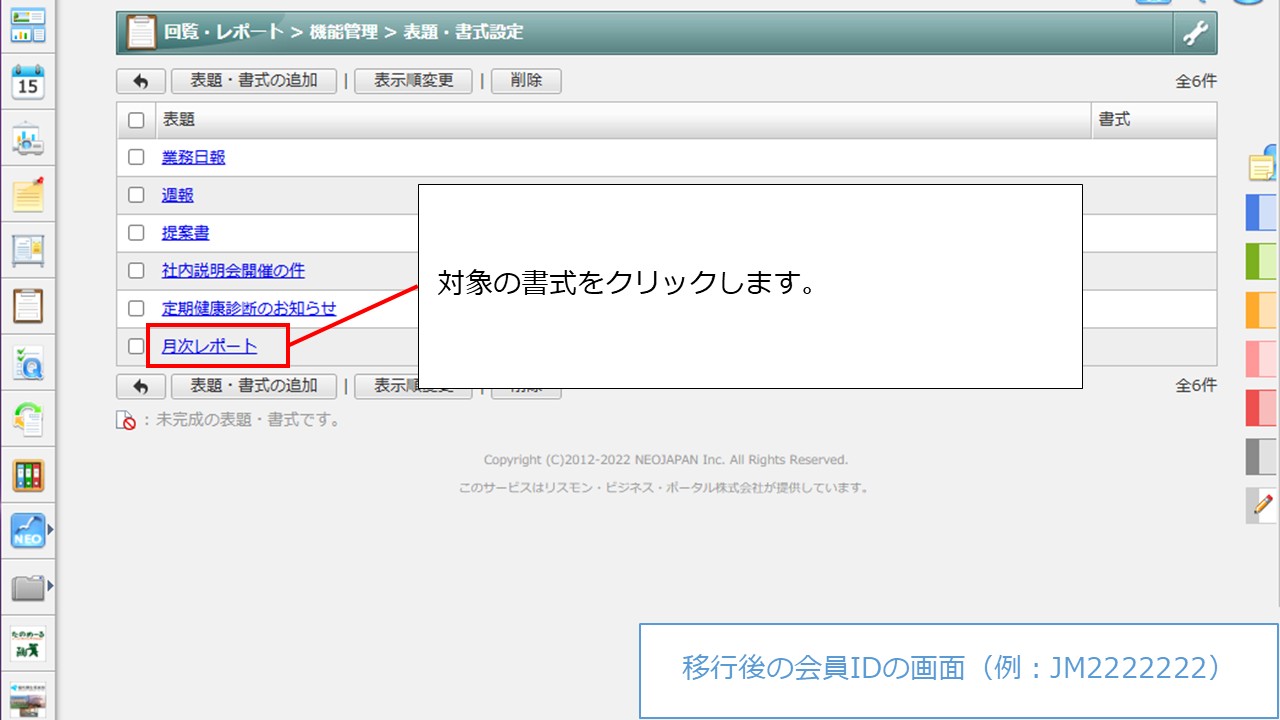Click the upper 表示順変更 button
This screenshot has height=720, width=1280.
tap(414, 81)
